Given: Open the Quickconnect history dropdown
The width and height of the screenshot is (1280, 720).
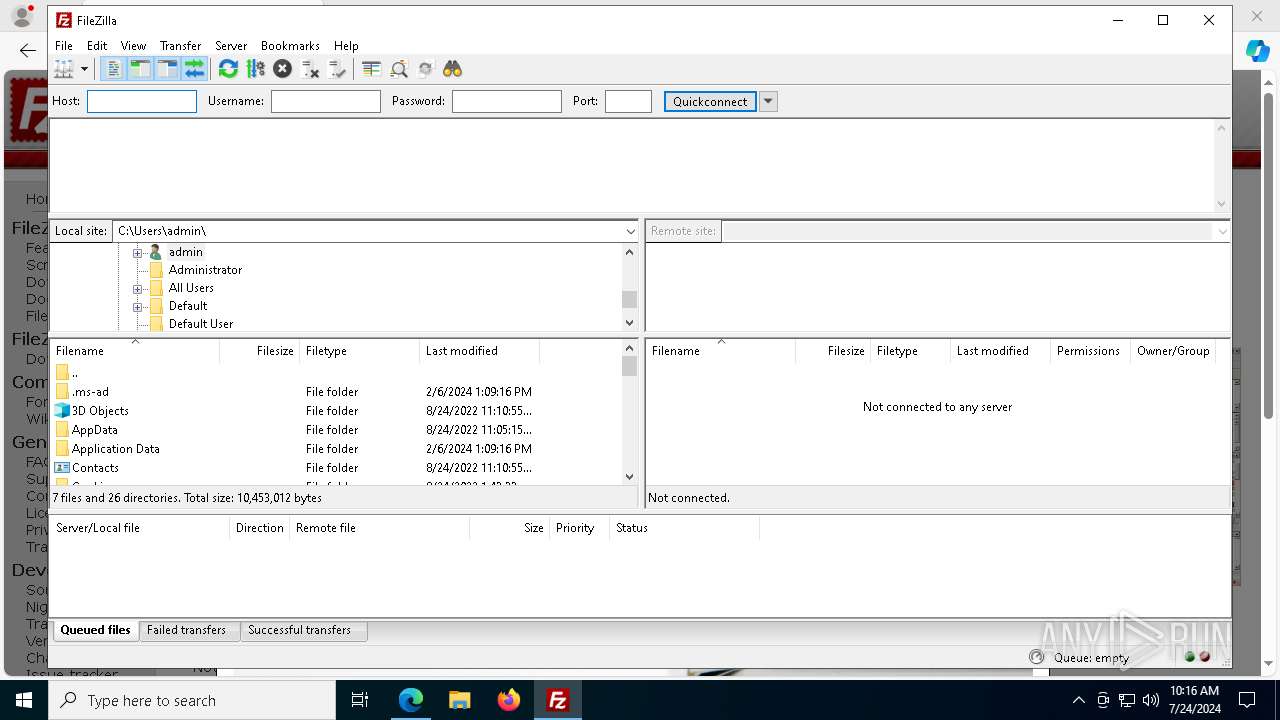Looking at the screenshot, I should point(768,101).
